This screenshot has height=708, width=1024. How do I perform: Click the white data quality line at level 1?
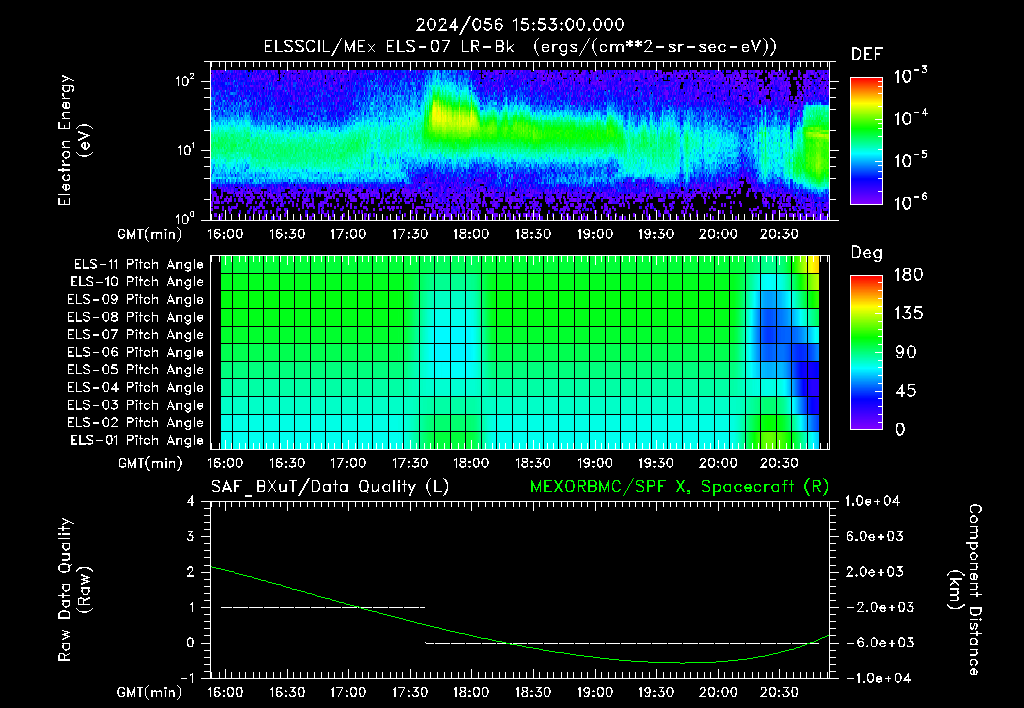323,607
